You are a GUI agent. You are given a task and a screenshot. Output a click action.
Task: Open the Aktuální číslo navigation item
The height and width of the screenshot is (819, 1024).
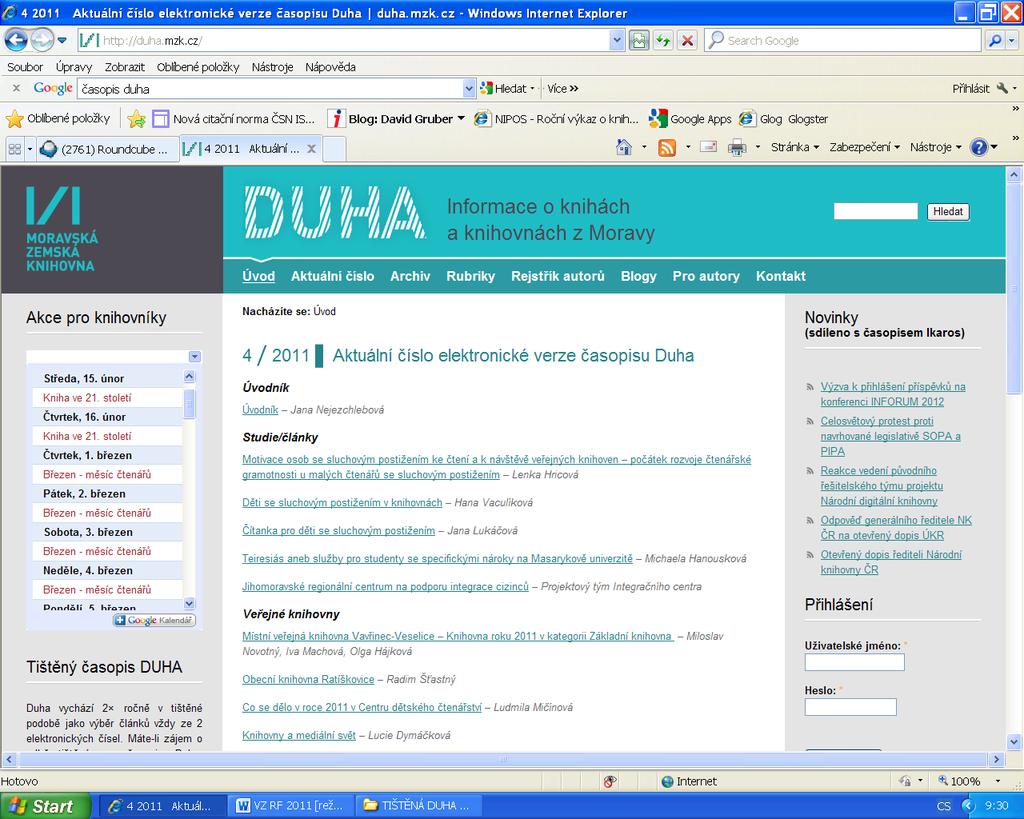tap(332, 276)
